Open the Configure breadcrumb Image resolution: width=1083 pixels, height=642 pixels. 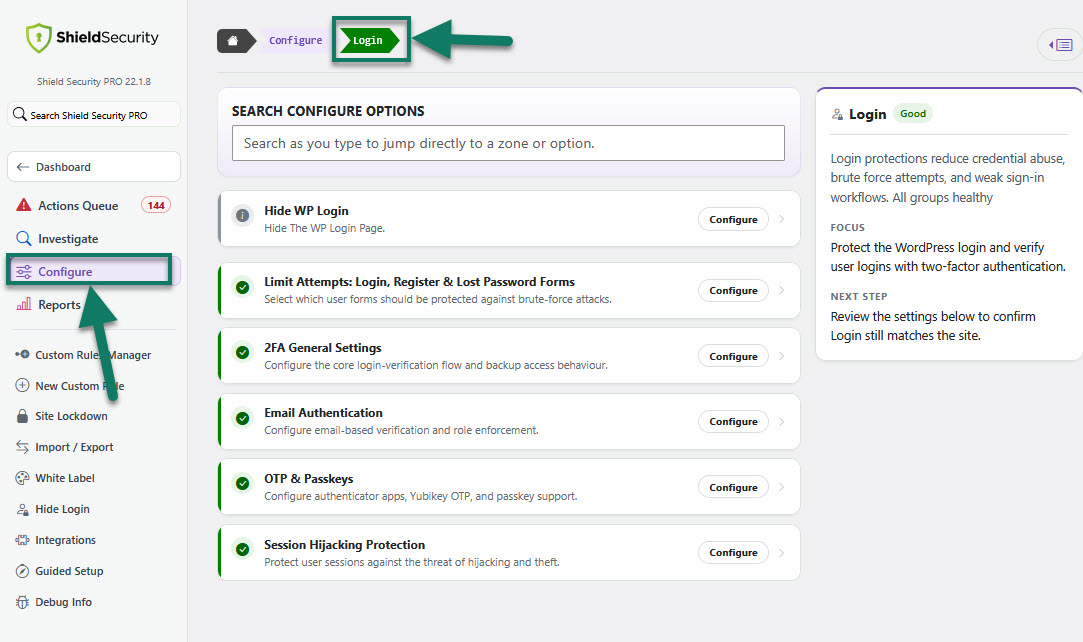pyautogui.click(x=296, y=41)
